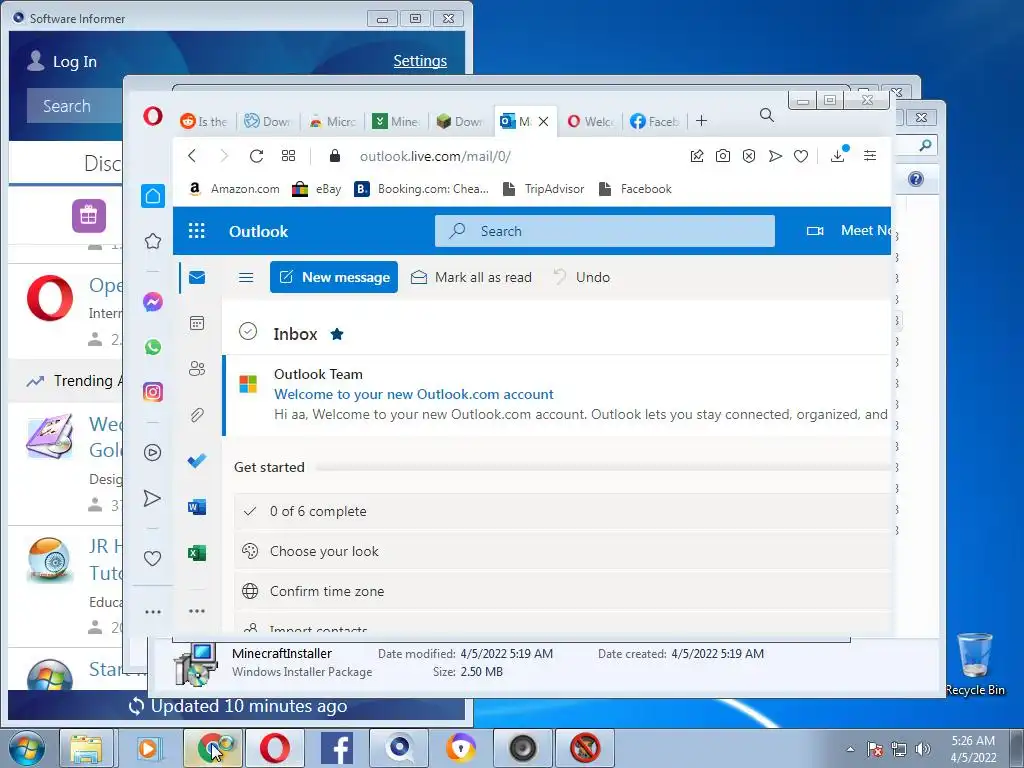1024x768 pixels.
Task: Click Choose your look step
Action: [562, 551]
